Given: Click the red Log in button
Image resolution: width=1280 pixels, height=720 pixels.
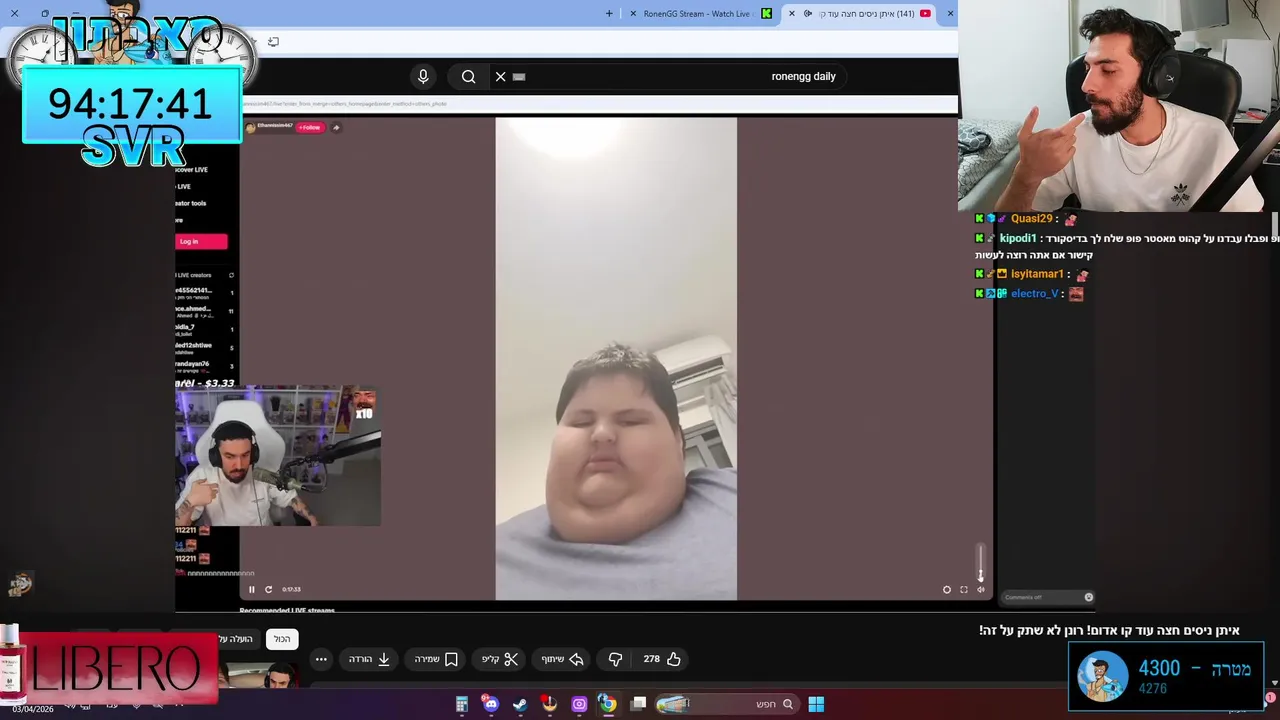Looking at the screenshot, I should point(201,241).
